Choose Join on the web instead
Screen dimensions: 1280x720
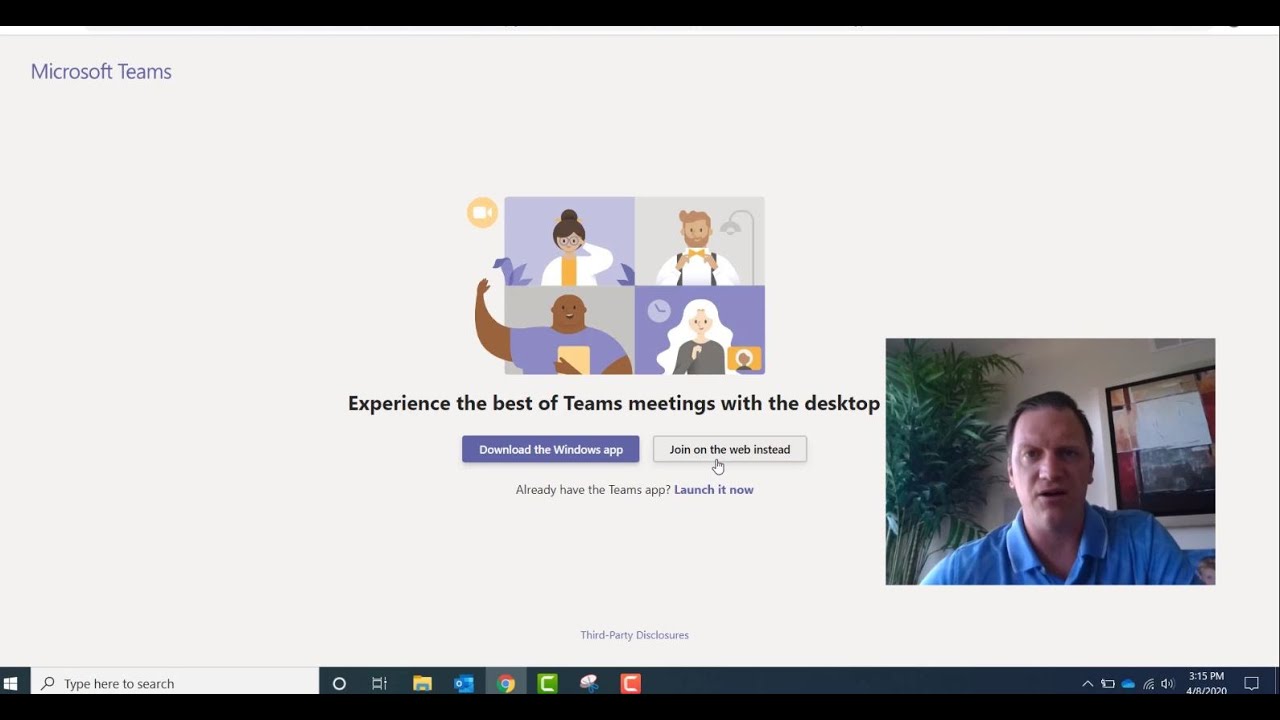point(729,449)
